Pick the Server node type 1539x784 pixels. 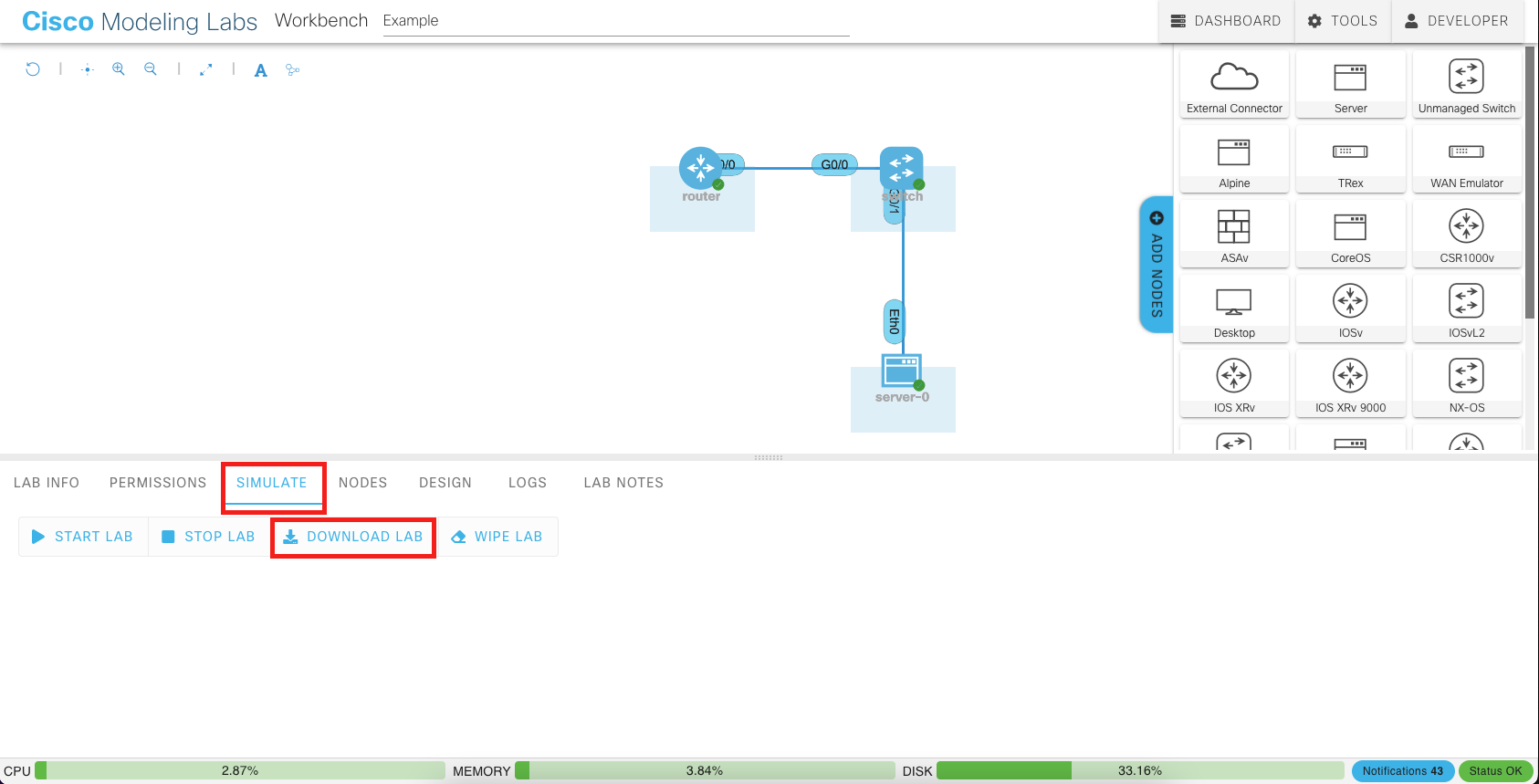pyautogui.click(x=1350, y=84)
